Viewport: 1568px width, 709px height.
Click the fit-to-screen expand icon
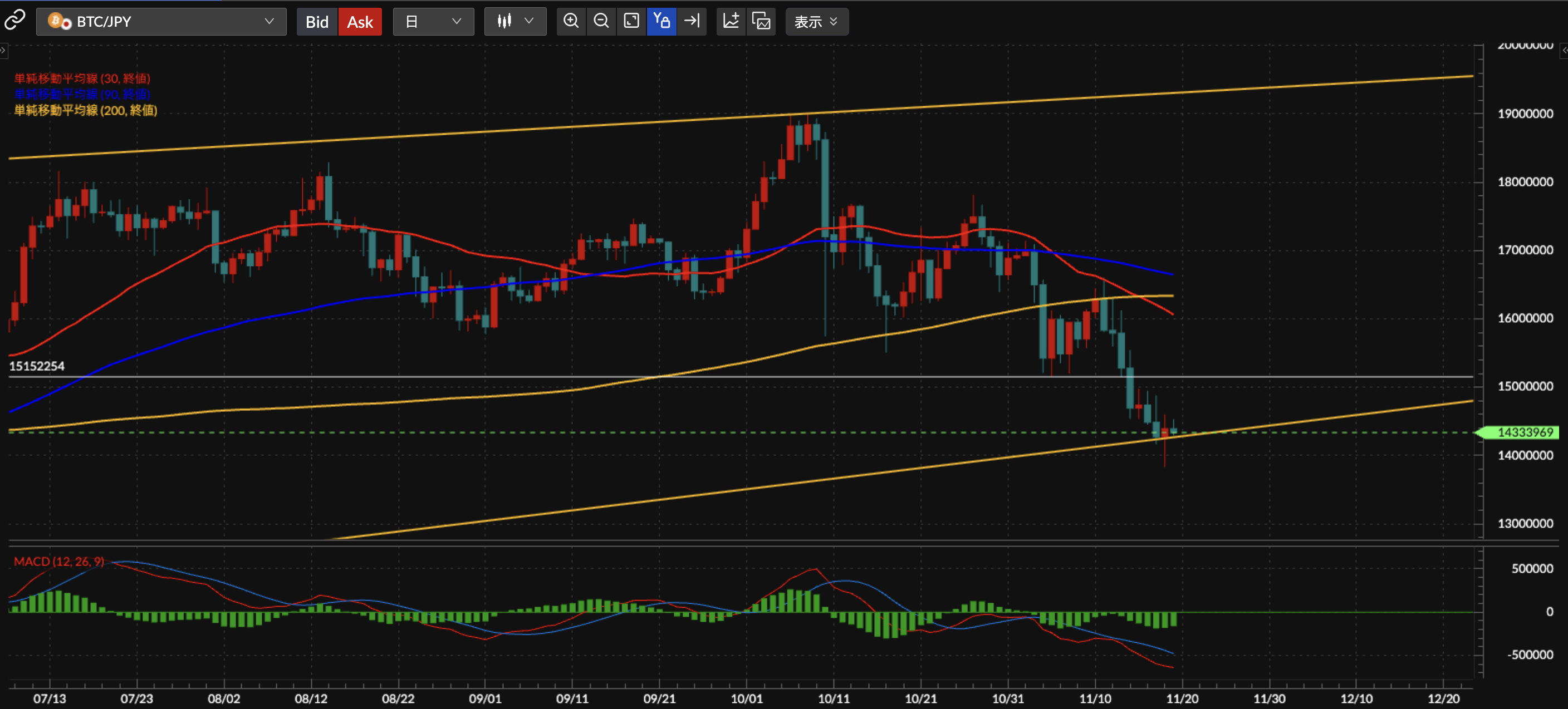pos(631,21)
